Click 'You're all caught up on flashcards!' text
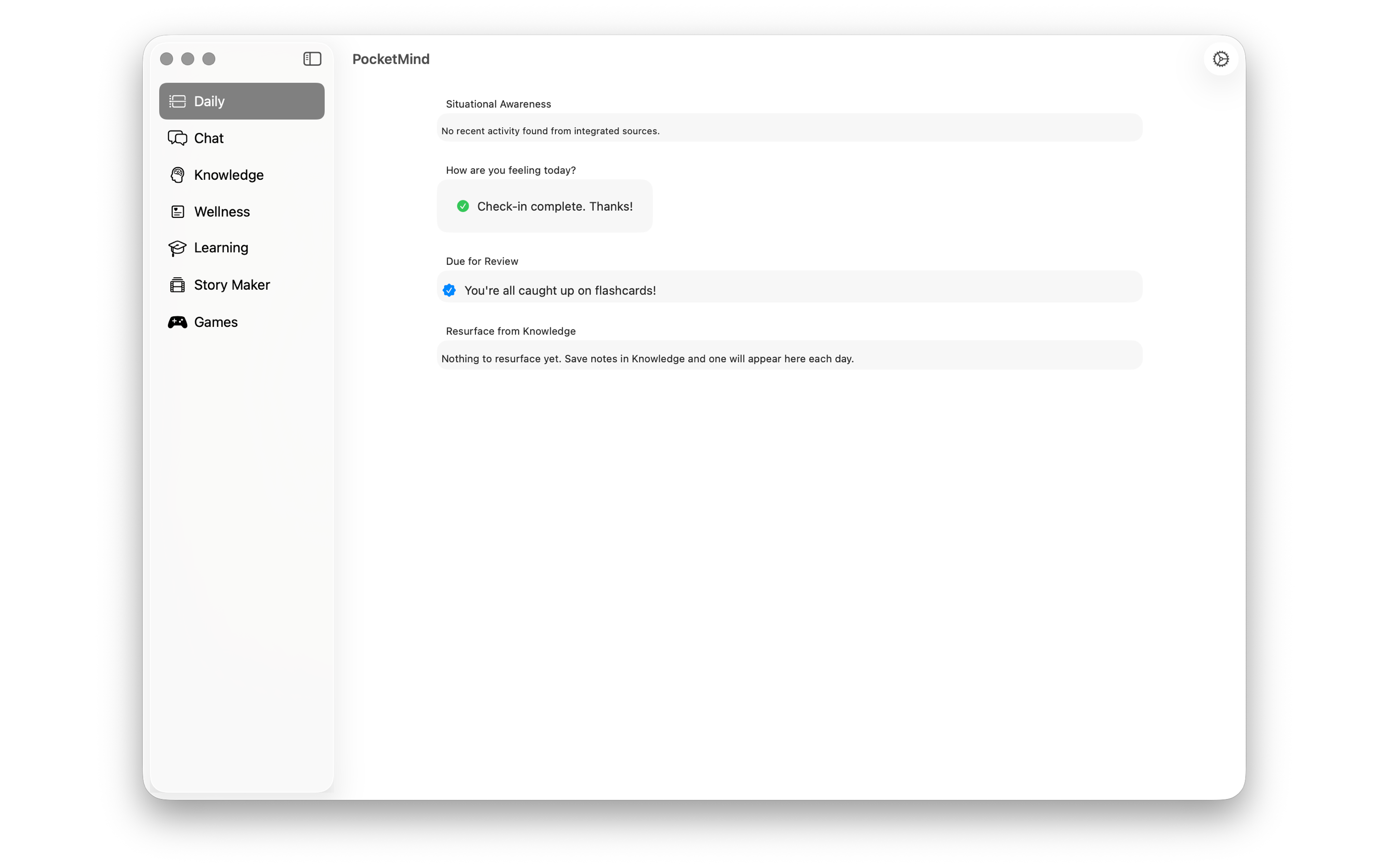The image size is (1389, 868). pos(560,290)
